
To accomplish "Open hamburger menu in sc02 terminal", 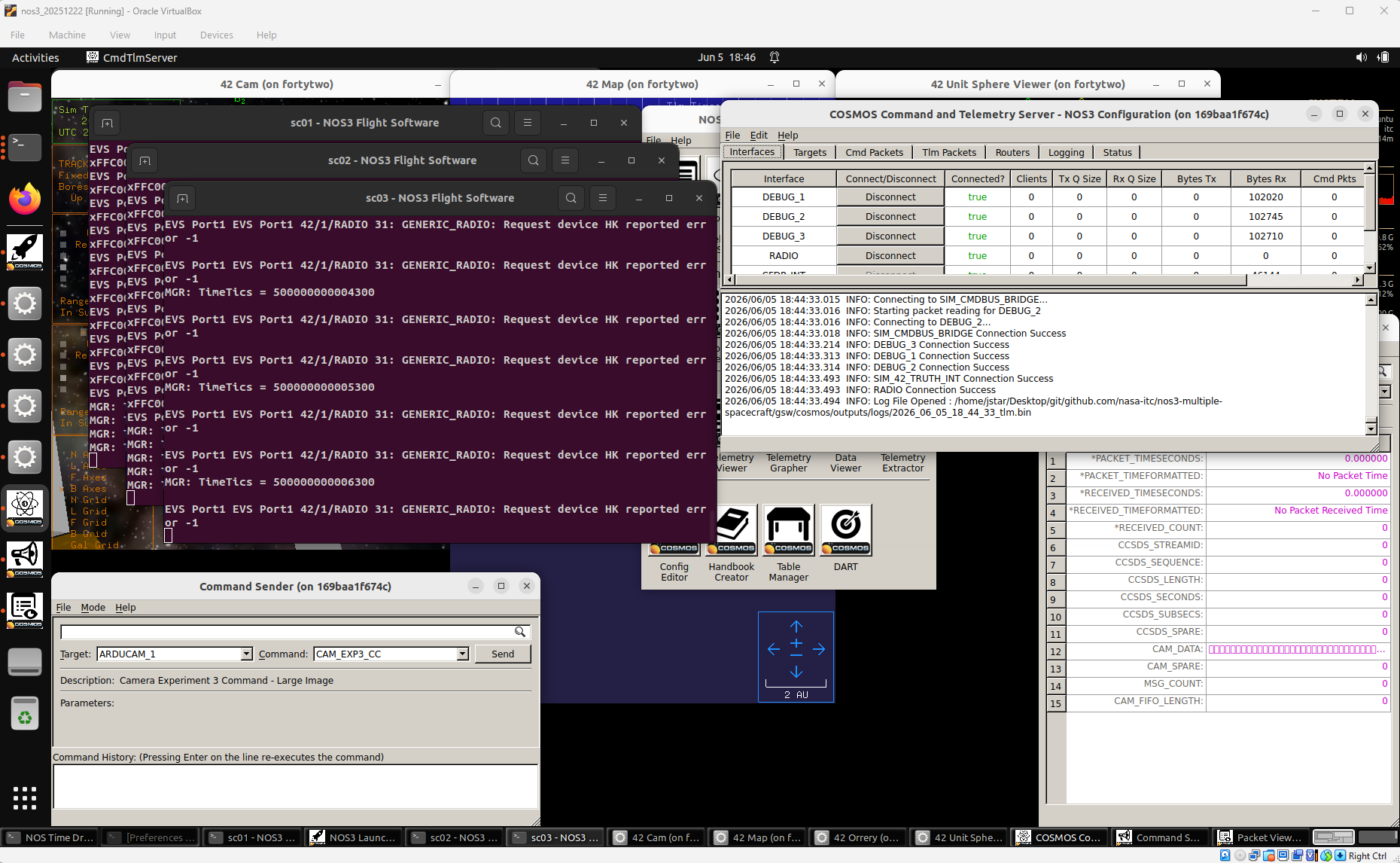I will 565,160.
